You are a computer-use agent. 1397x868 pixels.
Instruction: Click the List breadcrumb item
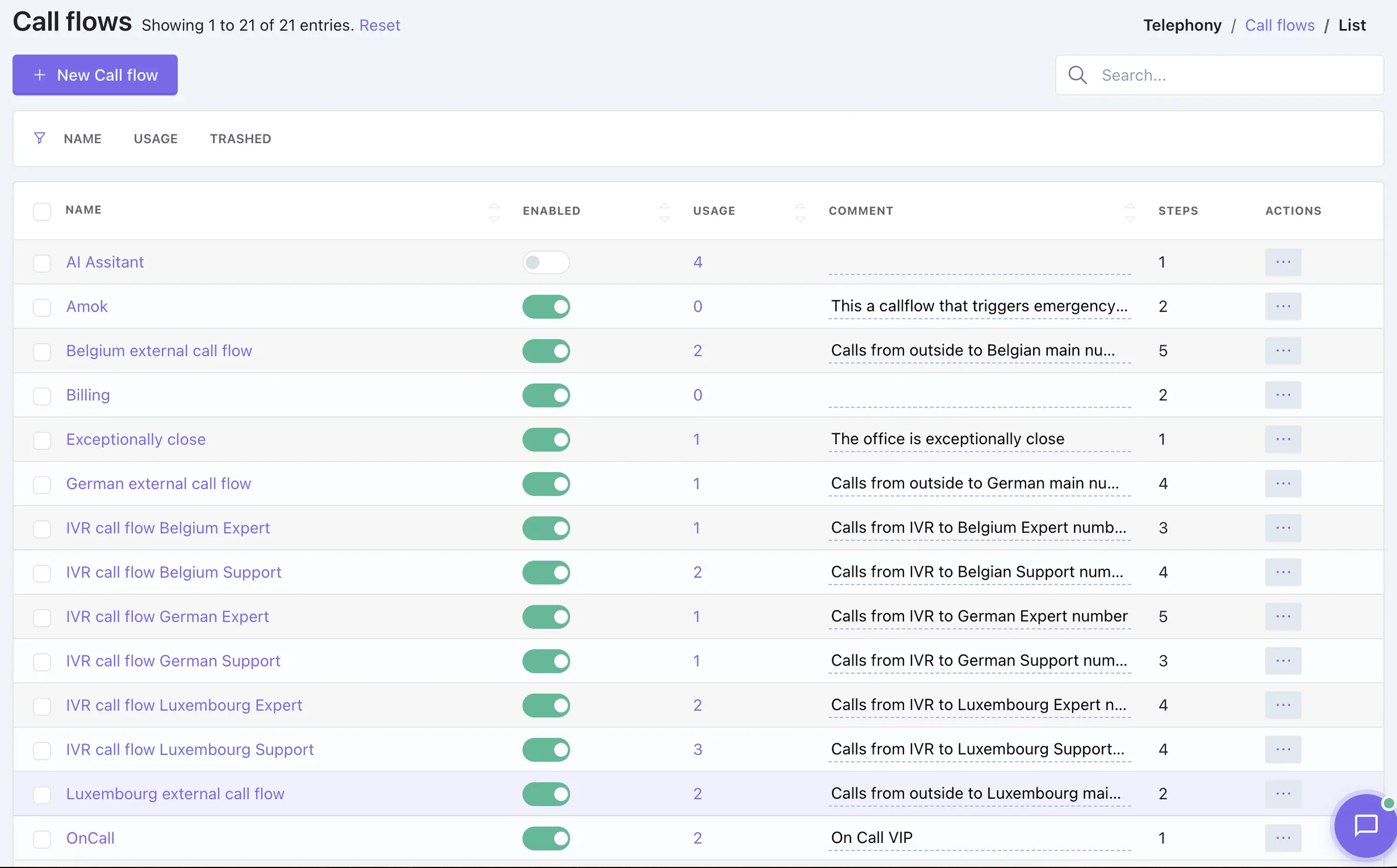pyautogui.click(x=1352, y=25)
